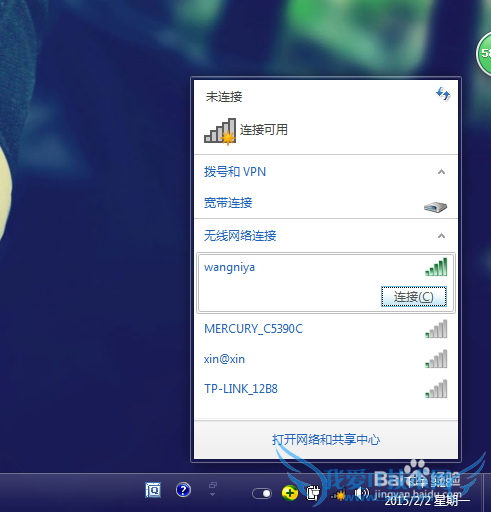491x512 pixels.
Task: Click the 连接(C) connect button
Action: tap(414, 297)
